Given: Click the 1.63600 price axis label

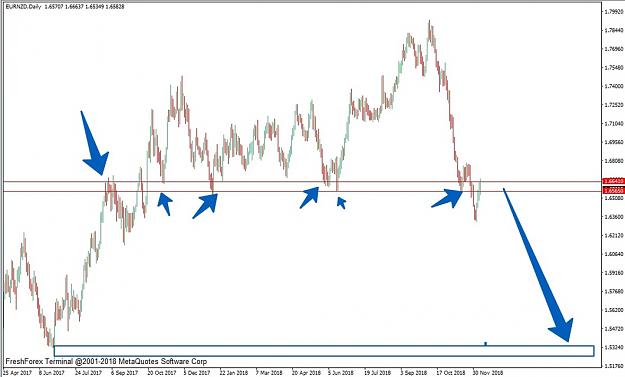Looking at the screenshot, I should tap(613, 217).
